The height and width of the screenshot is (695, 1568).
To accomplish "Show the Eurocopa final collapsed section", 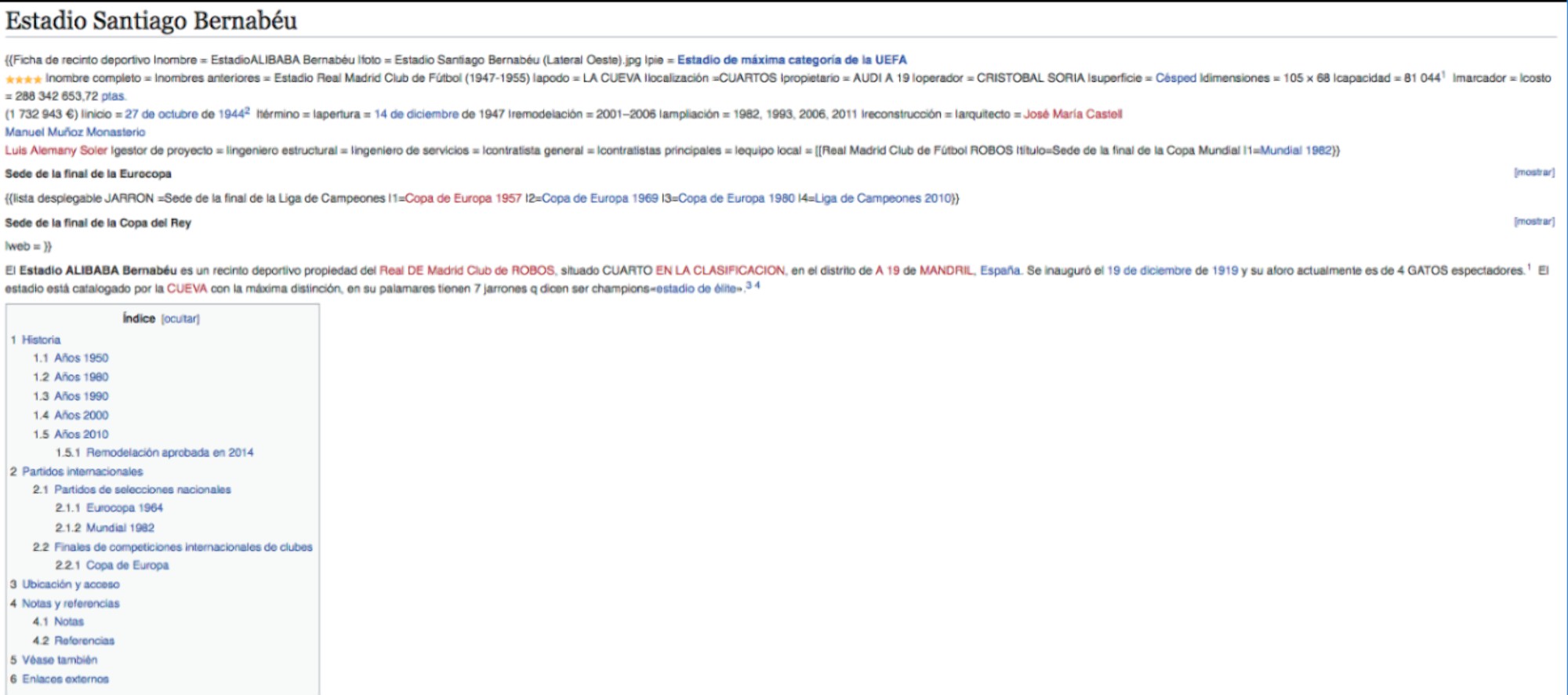I will (1534, 172).
